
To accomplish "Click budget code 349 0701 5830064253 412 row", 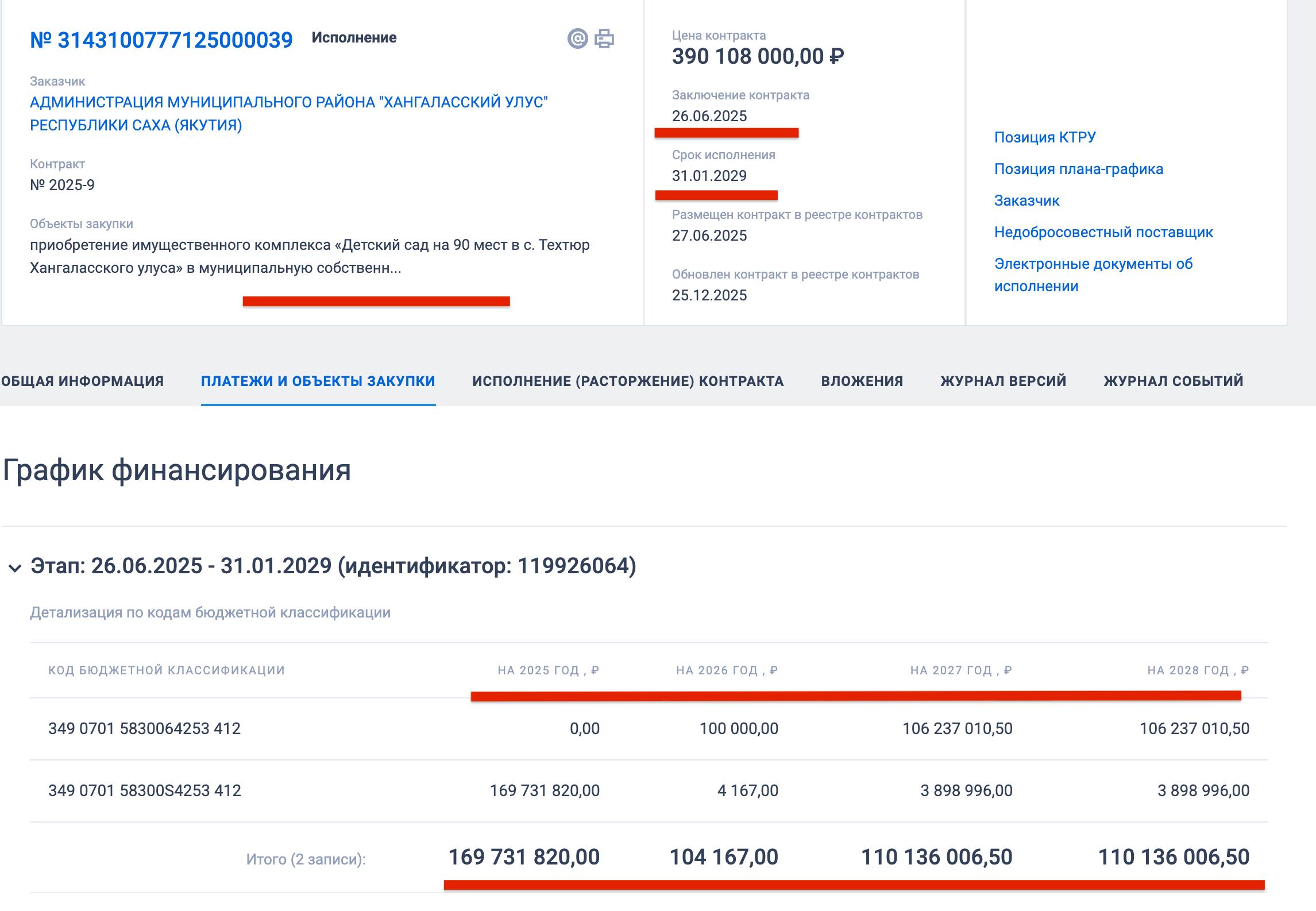I will coord(144,728).
